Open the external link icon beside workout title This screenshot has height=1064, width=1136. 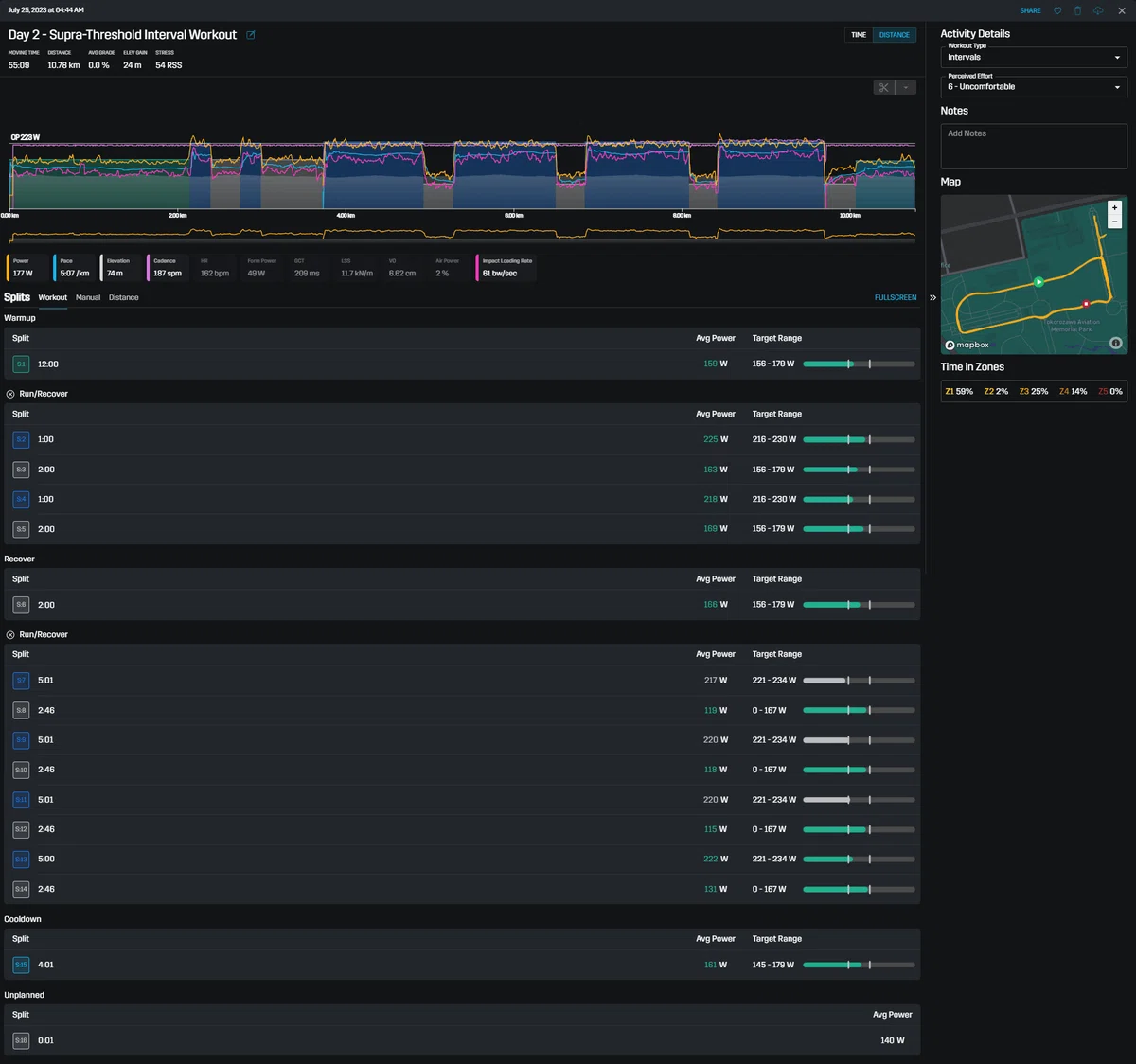(x=251, y=35)
